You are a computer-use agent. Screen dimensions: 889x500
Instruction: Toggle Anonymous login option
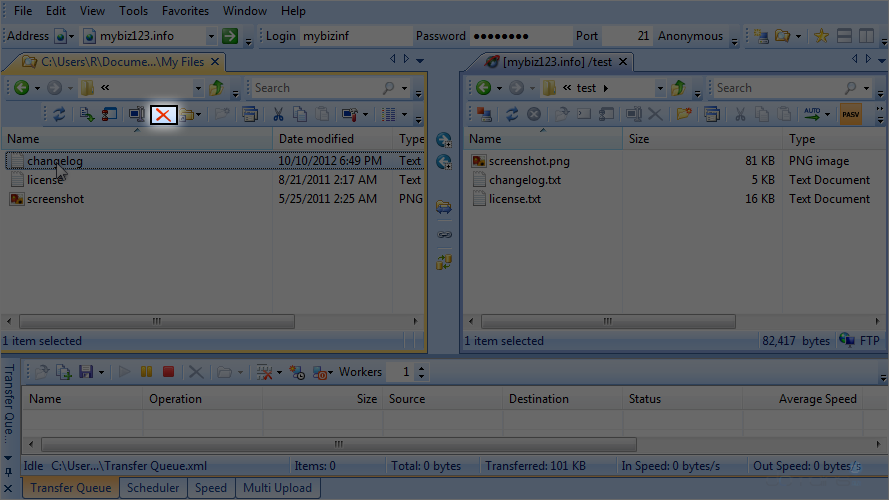(x=690, y=36)
